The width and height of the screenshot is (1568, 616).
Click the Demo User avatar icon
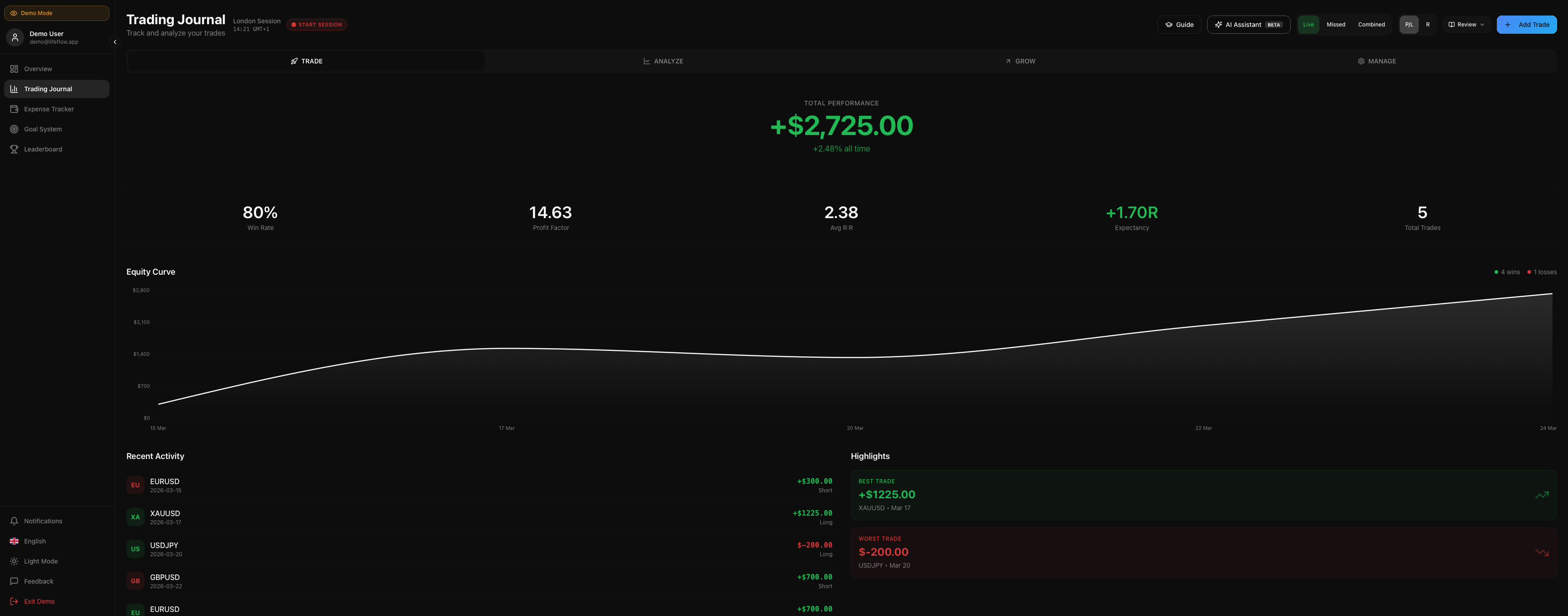pyautogui.click(x=15, y=38)
